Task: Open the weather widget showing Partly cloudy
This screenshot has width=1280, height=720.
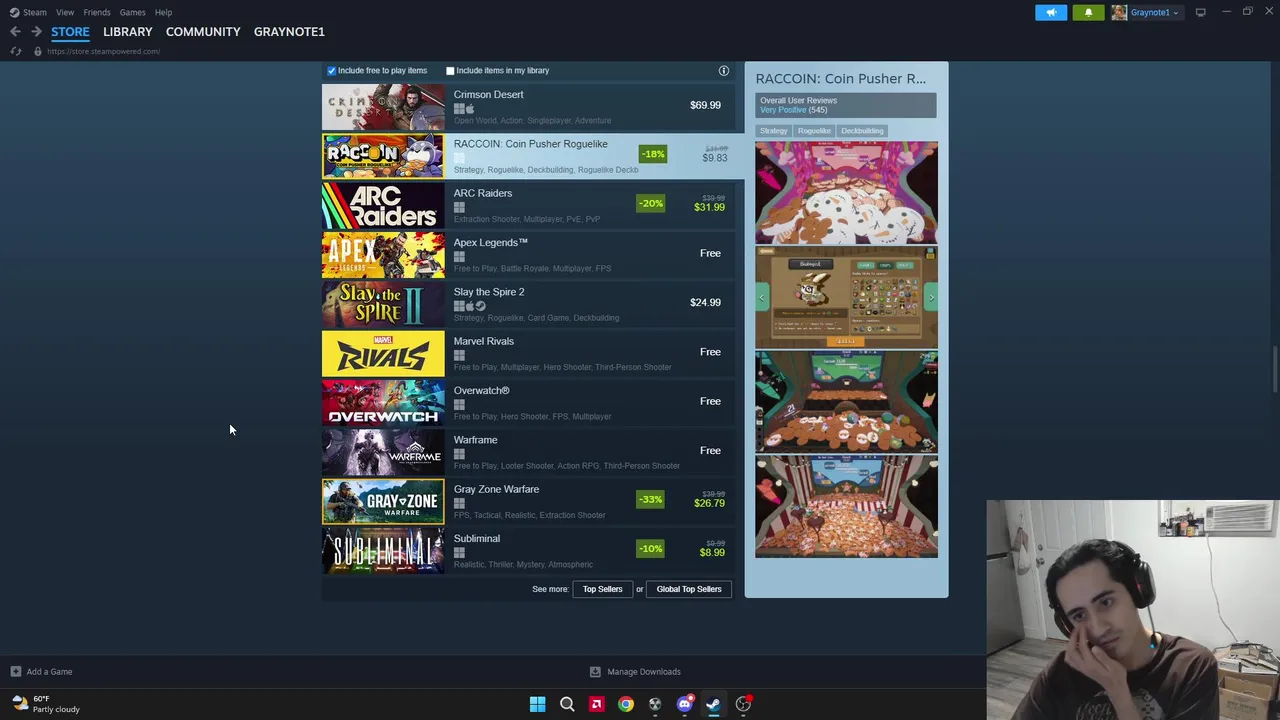Action: 46,704
